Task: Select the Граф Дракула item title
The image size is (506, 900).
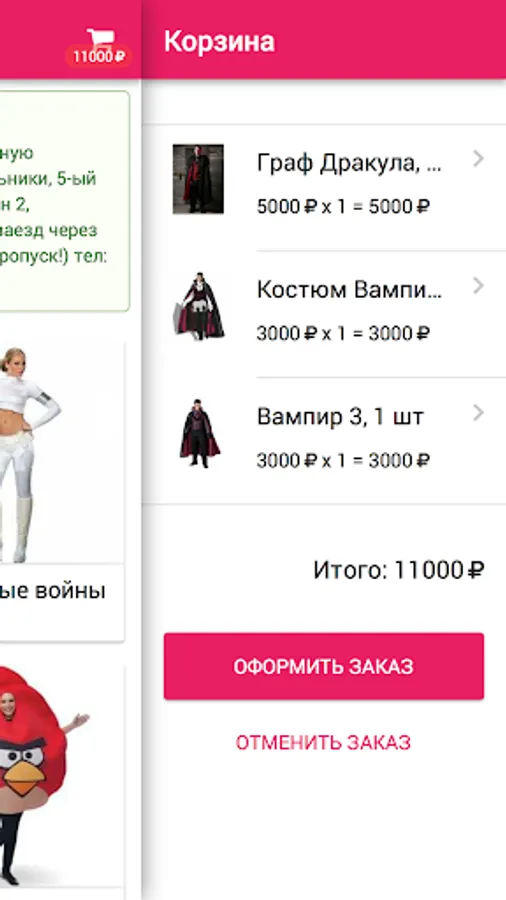Action: (x=349, y=164)
